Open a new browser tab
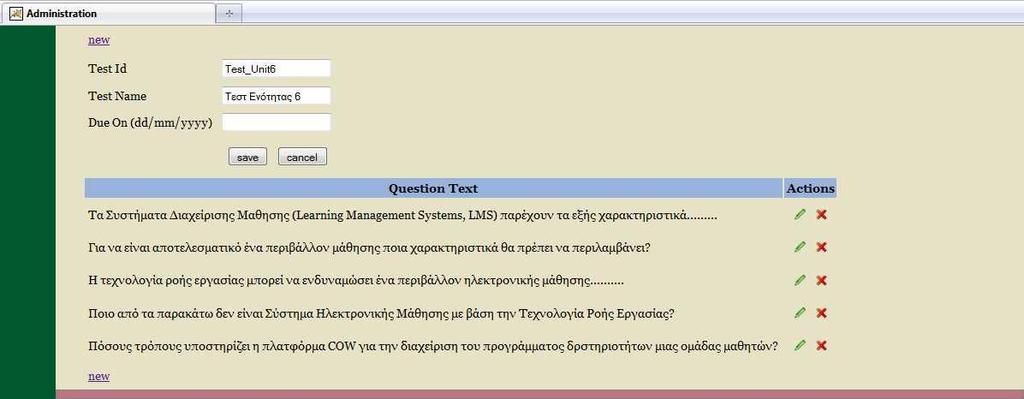The width and height of the screenshot is (1024, 399). pos(229,14)
